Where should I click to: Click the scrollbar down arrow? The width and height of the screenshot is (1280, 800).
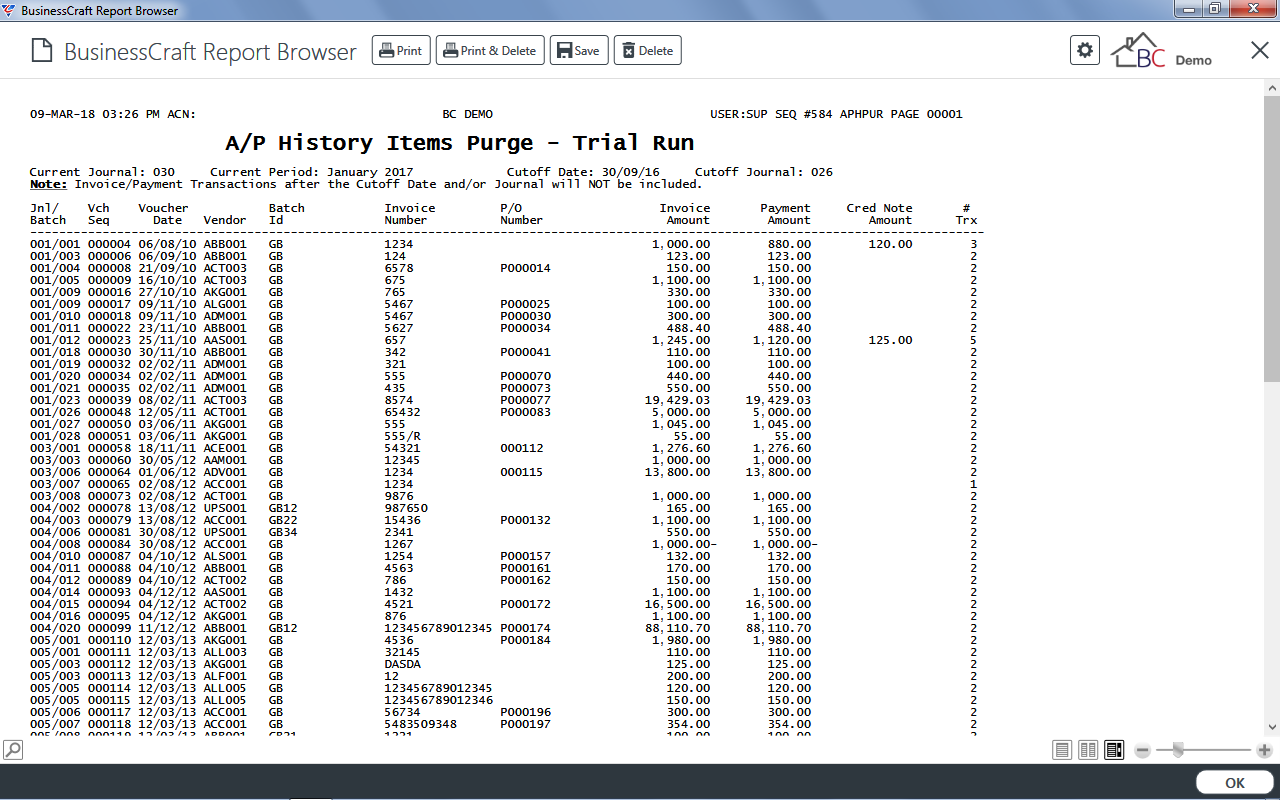[x=1271, y=727]
